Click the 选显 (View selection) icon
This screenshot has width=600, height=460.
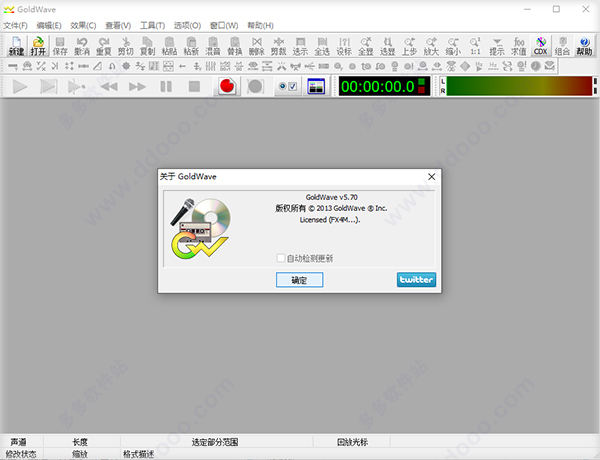pyautogui.click(x=388, y=46)
